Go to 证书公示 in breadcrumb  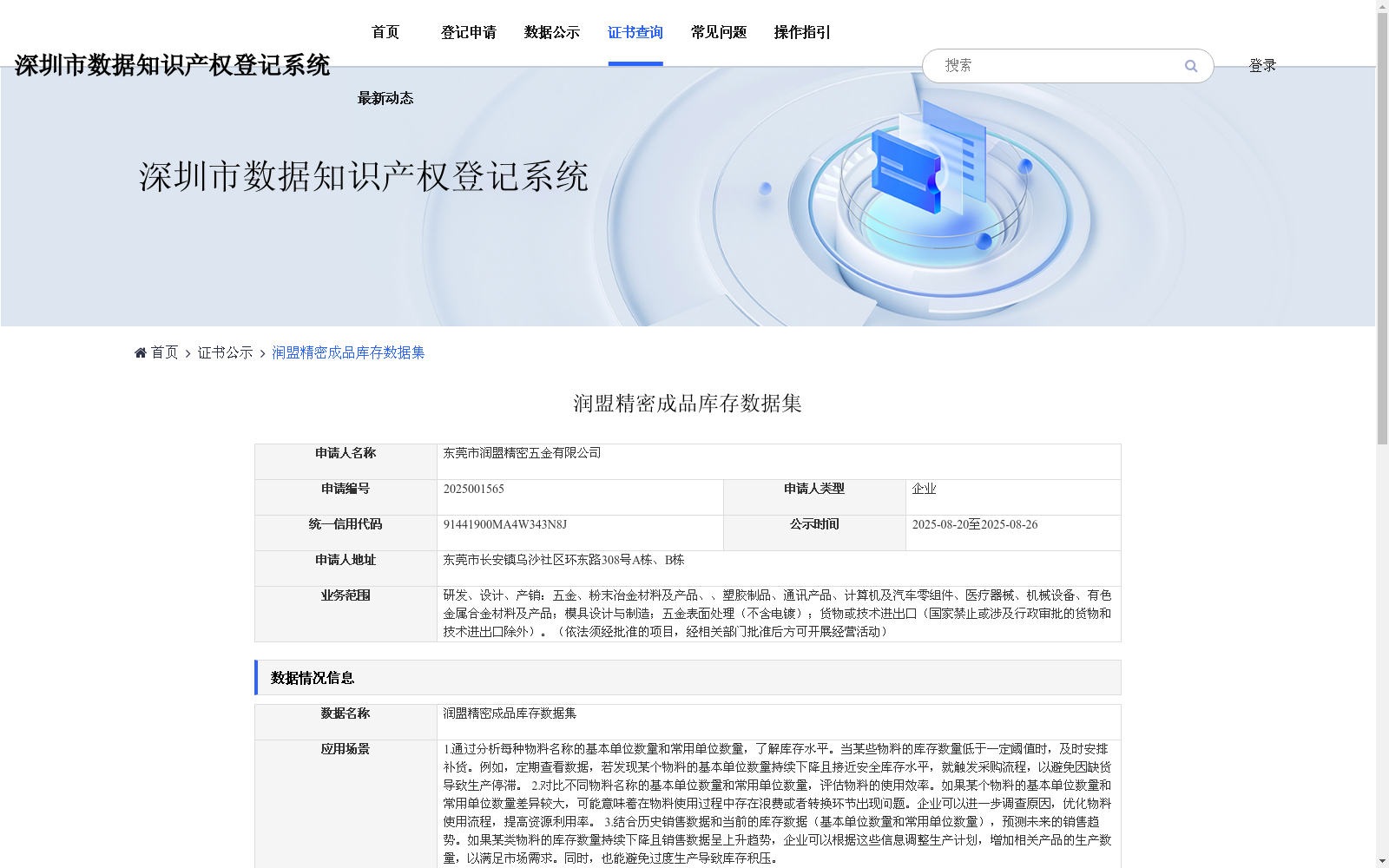pyautogui.click(x=226, y=352)
